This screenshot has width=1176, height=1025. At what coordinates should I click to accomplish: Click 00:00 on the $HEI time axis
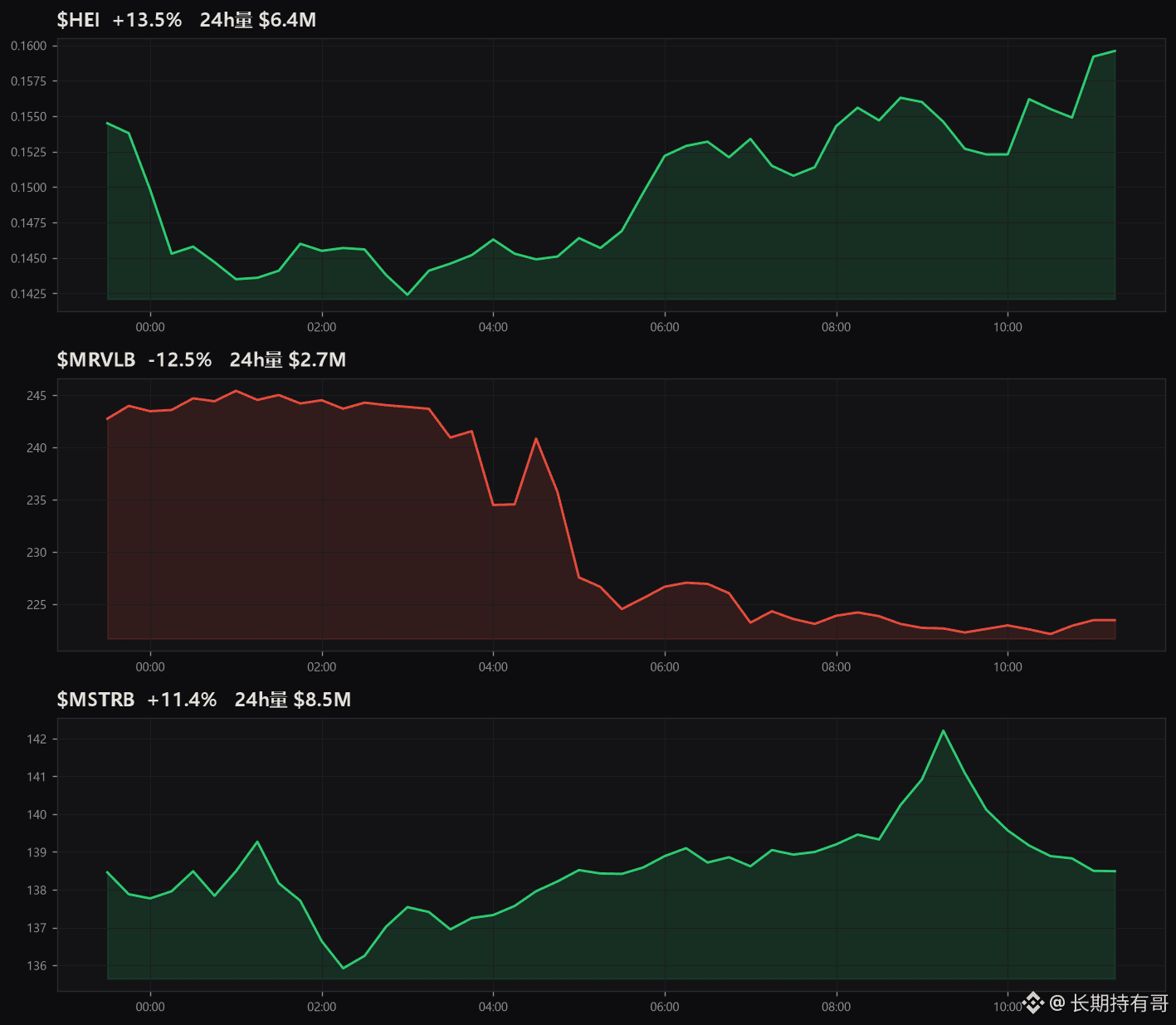tap(150, 327)
